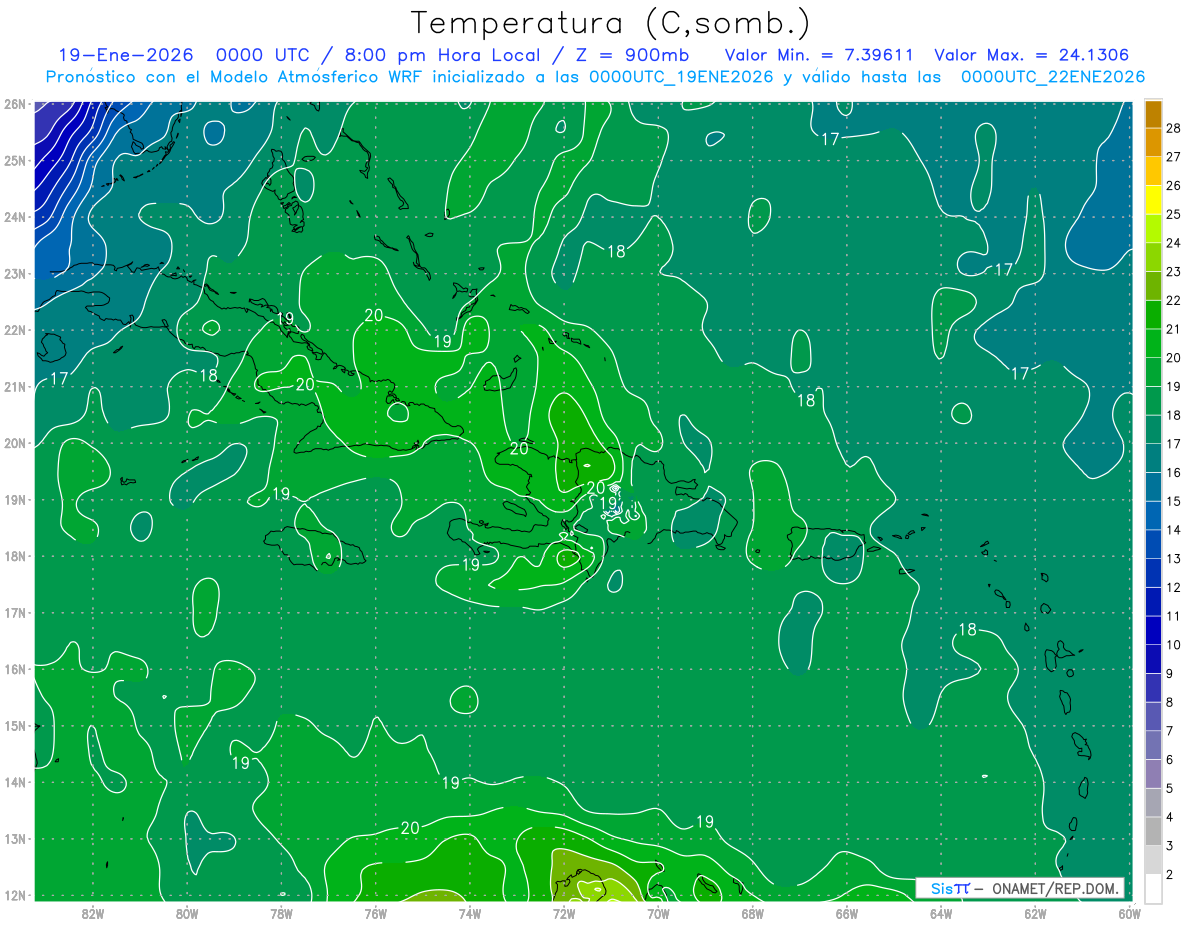Select the '70W' longitude axis label
The image size is (1200, 927).
tap(658, 913)
